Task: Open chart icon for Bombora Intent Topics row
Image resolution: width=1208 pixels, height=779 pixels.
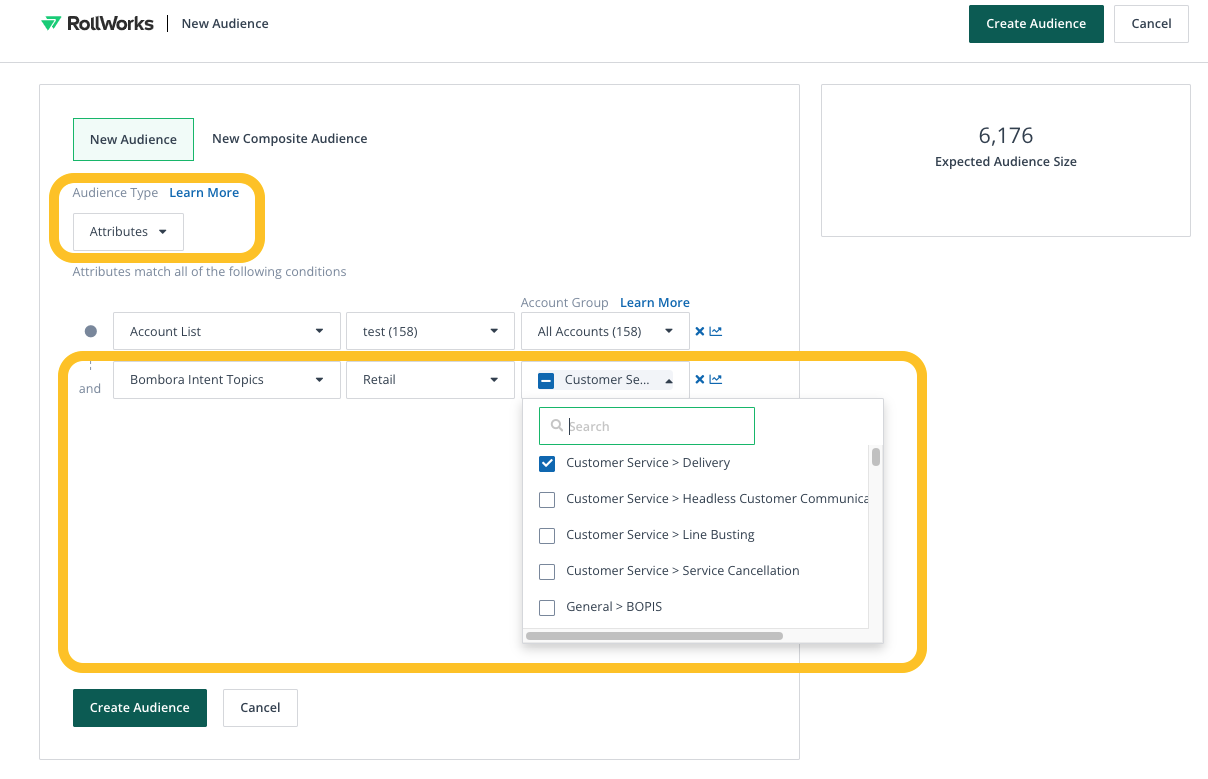Action: click(716, 379)
